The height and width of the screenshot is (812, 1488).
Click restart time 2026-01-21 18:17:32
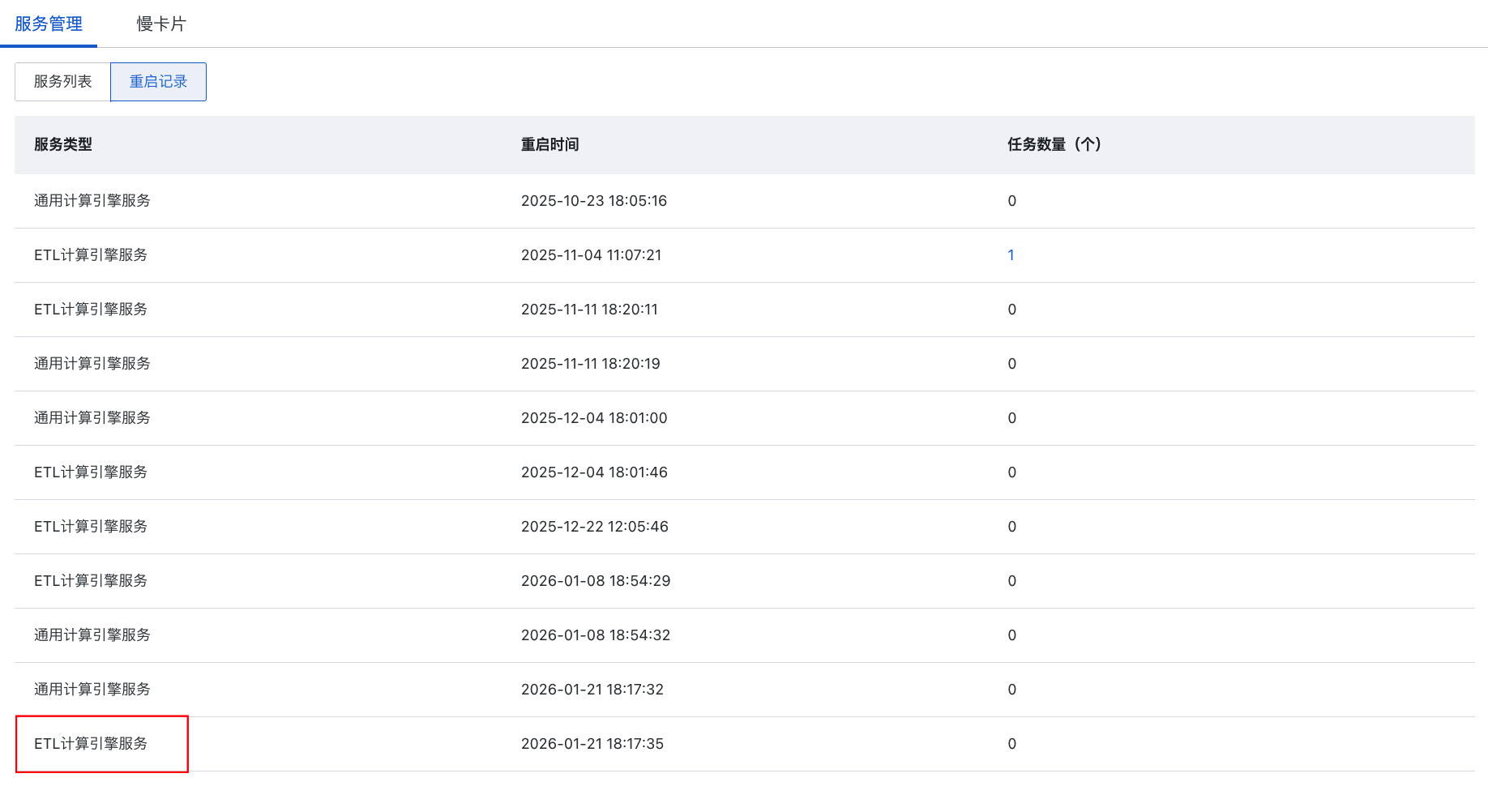(x=592, y=690)
